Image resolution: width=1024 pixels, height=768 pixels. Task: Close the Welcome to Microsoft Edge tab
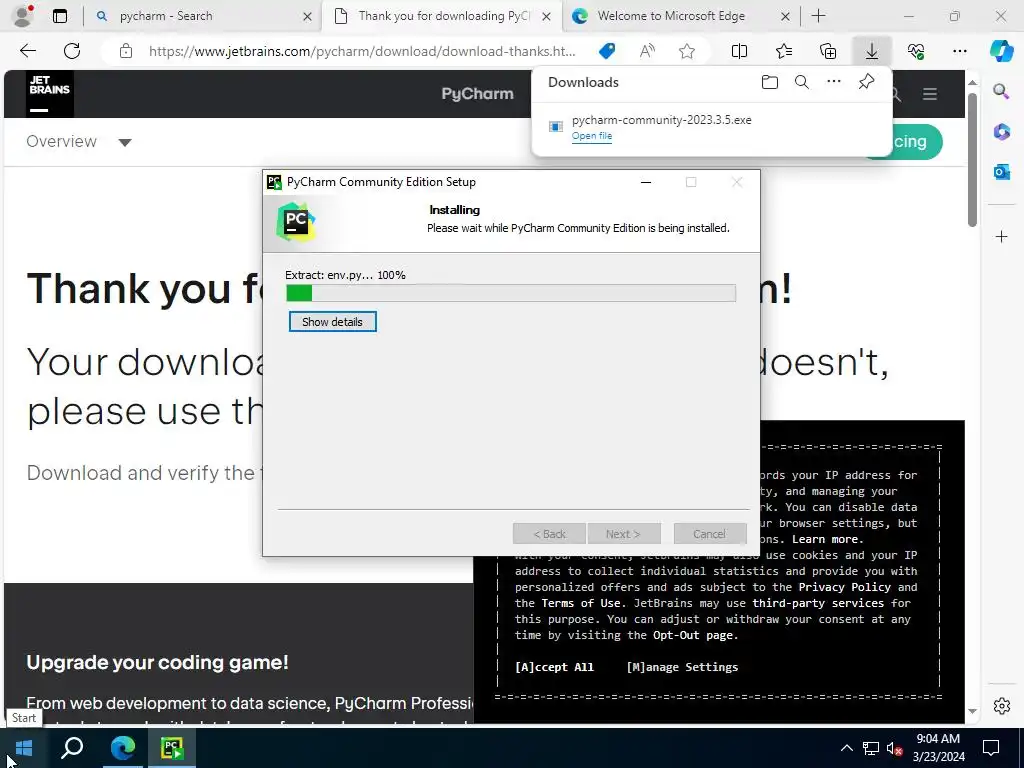tap(786, 17)
